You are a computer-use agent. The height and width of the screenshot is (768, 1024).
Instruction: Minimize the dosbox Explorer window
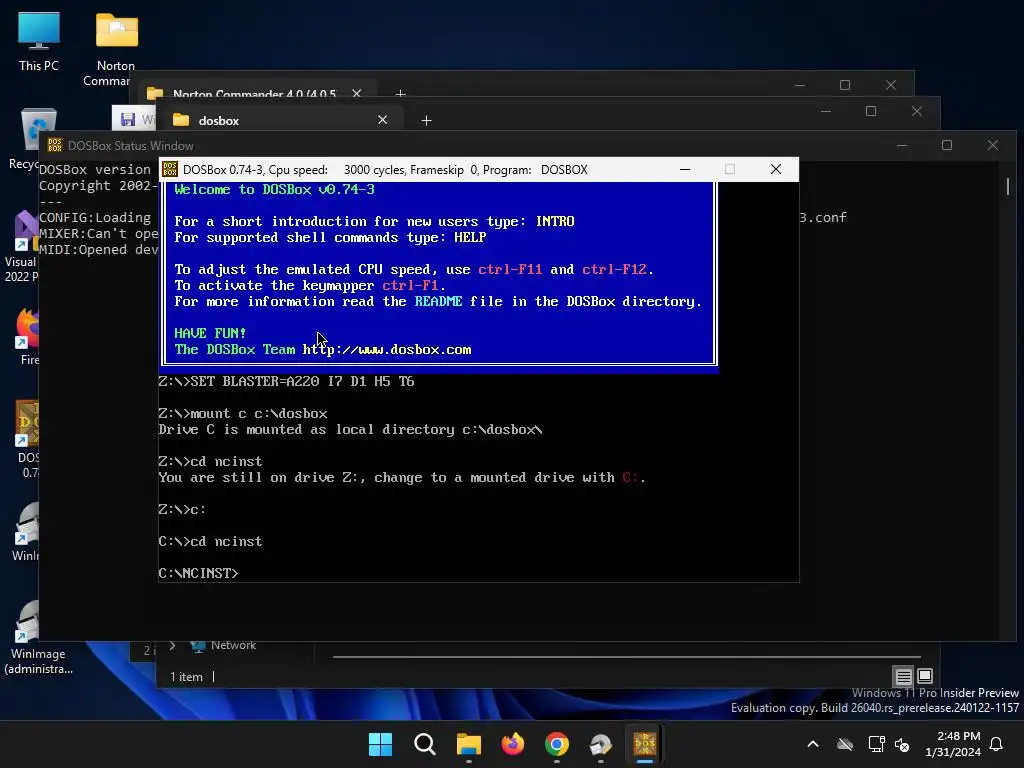click(x=825, y=111)
